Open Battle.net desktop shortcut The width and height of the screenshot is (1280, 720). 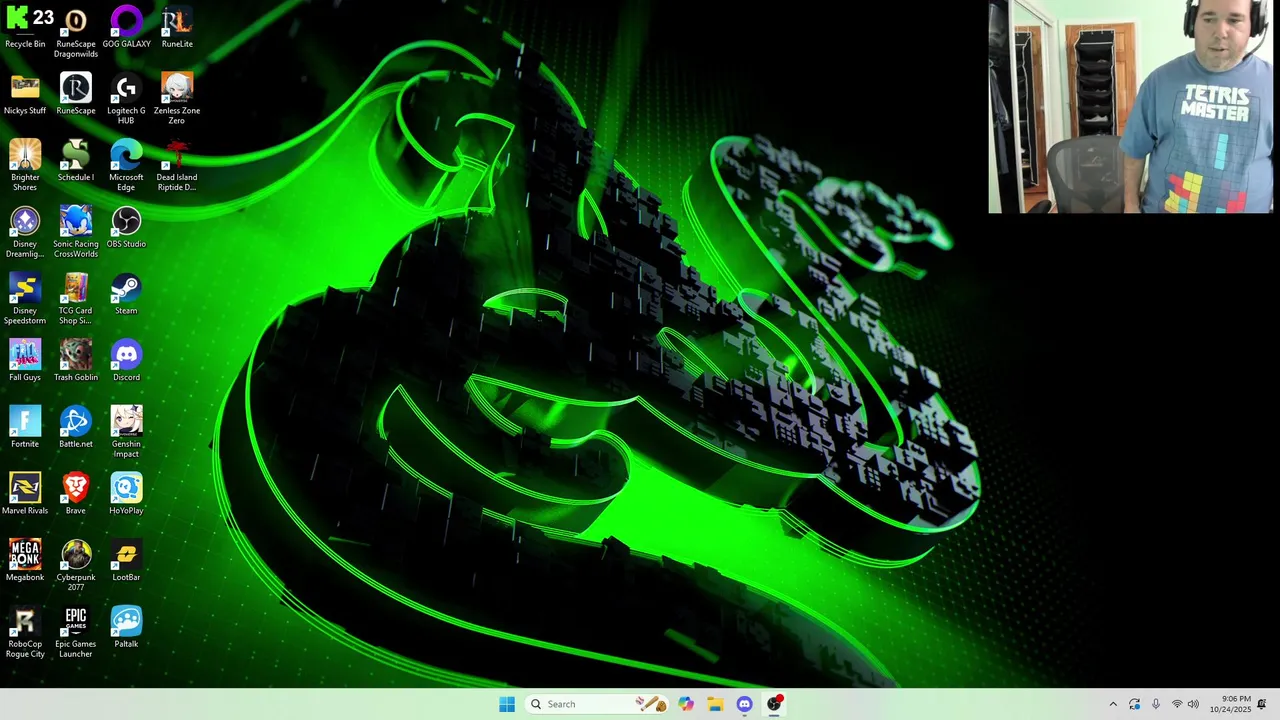click(x=76, y=427)
